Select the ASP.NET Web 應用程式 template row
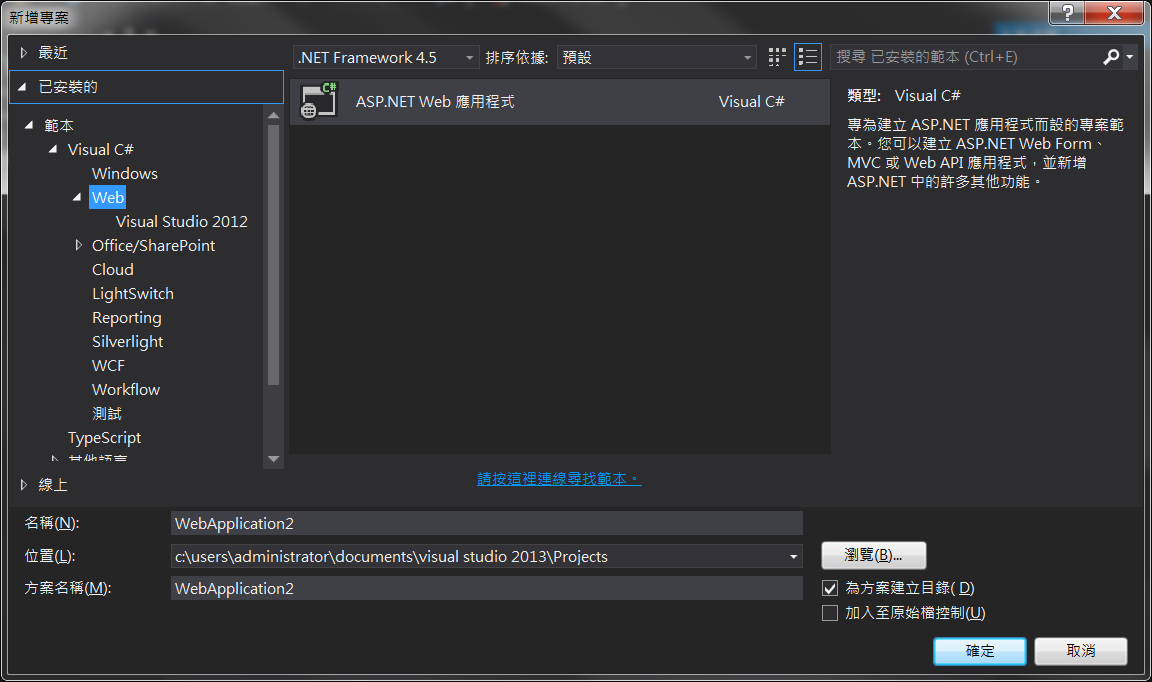The height and width of the screenshot is (682, 1152). [x=560, y=101]
